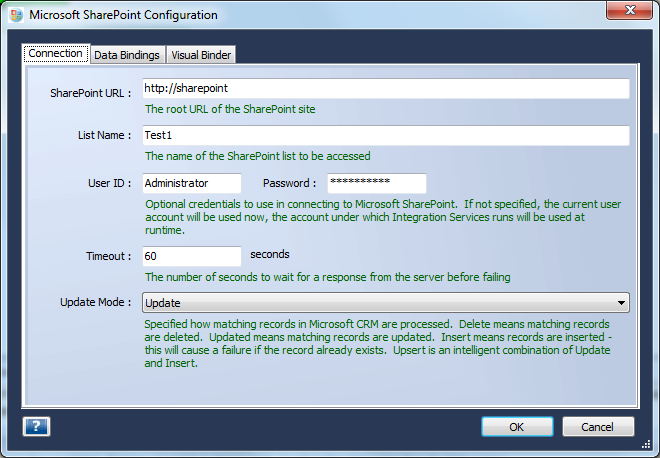660x458 pixels.
Task: Click the 'User ID :' label
Action: point(109,183)
